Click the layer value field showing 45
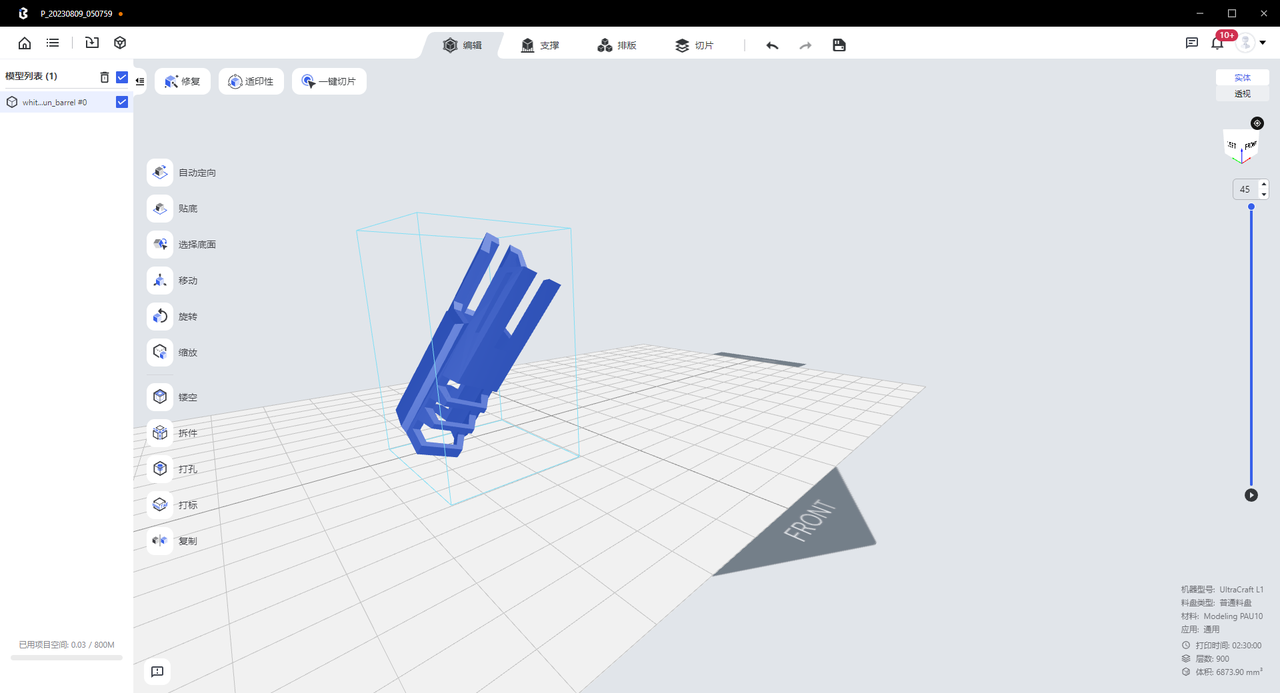 tap(1245, 189)
